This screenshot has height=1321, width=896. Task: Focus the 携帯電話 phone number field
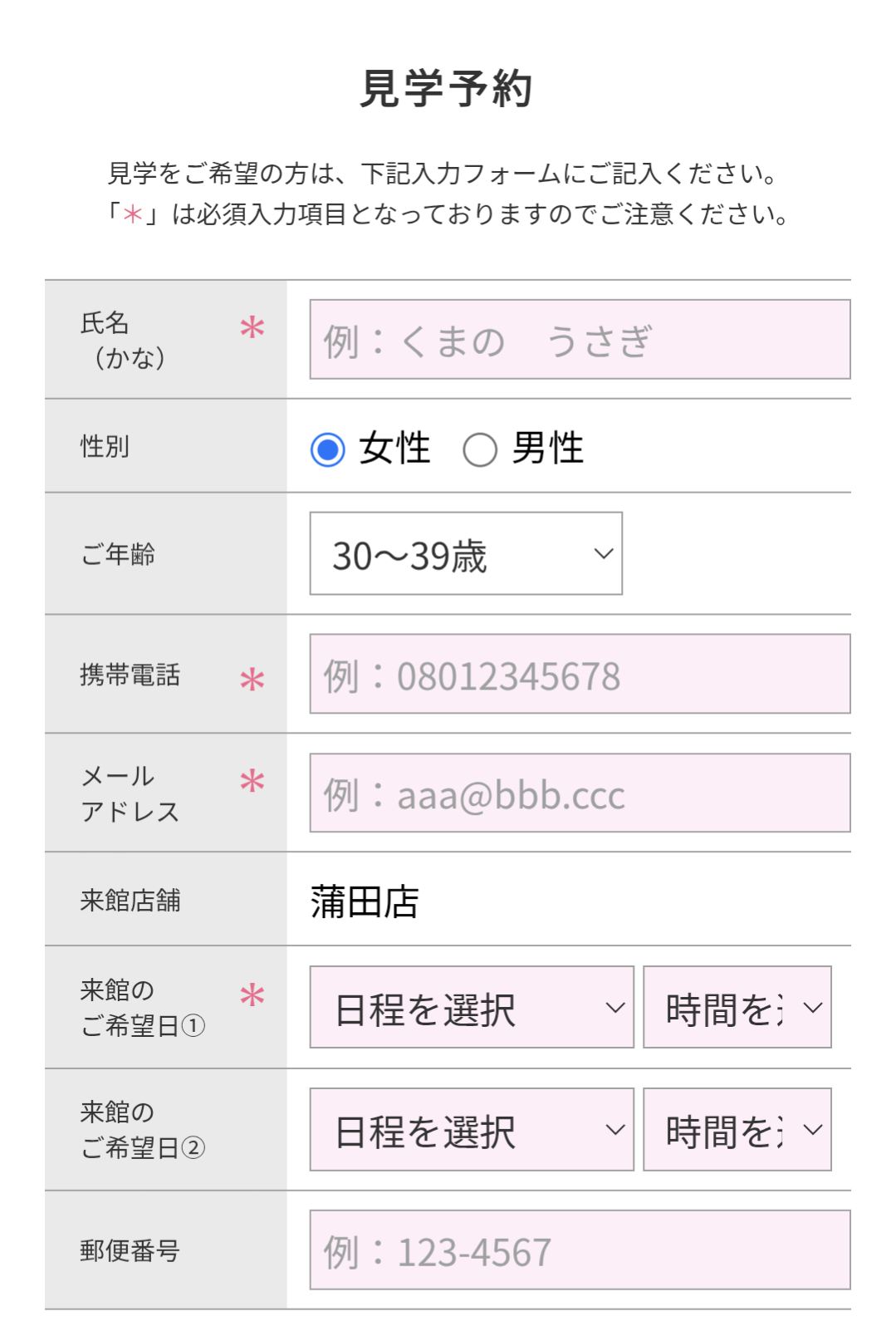click(x=580, y=675)
